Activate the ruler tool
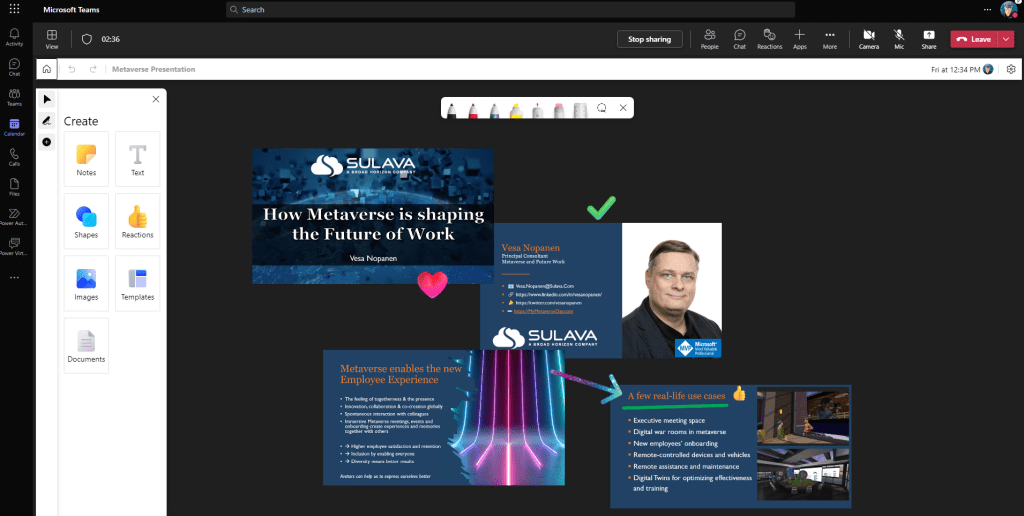Screen dimensions: 1024x516 click(x=580, y=108)
